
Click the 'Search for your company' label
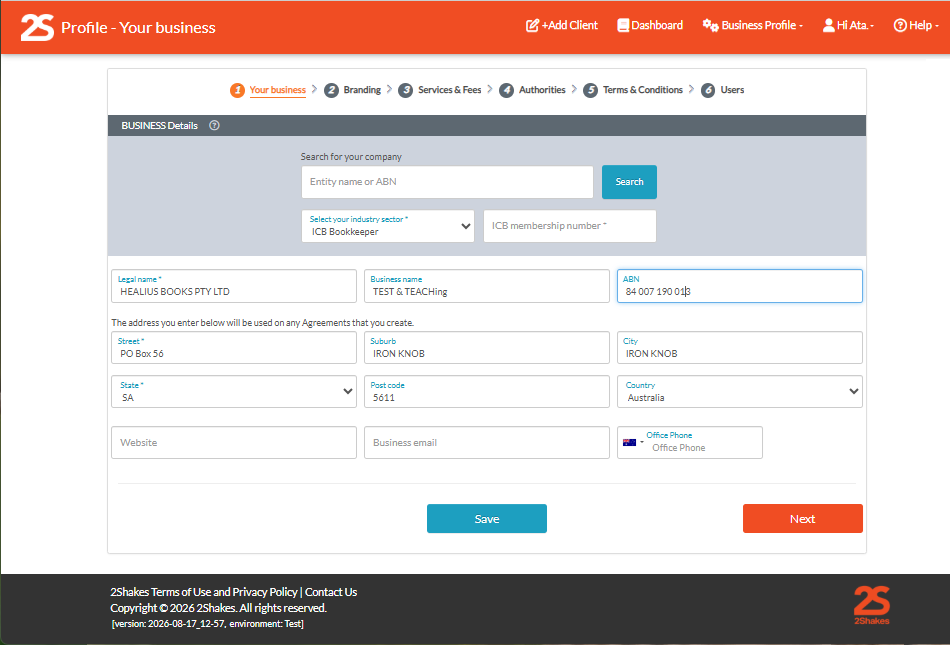click(351, 157)
